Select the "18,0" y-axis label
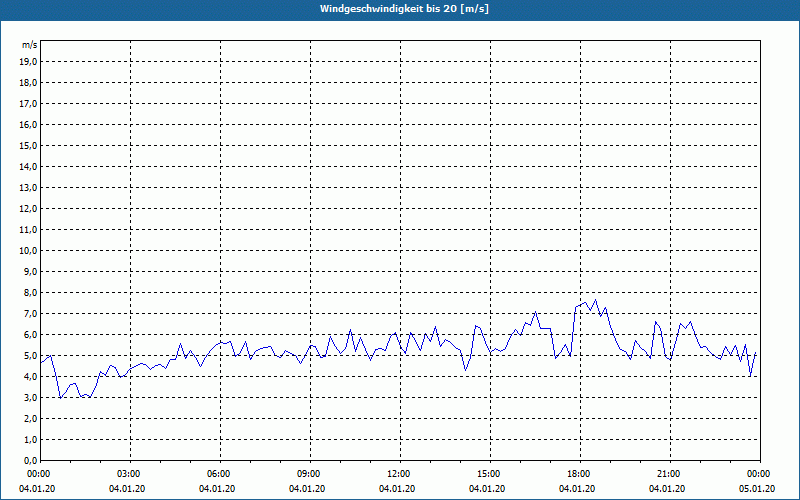 [x=29, y=83]
